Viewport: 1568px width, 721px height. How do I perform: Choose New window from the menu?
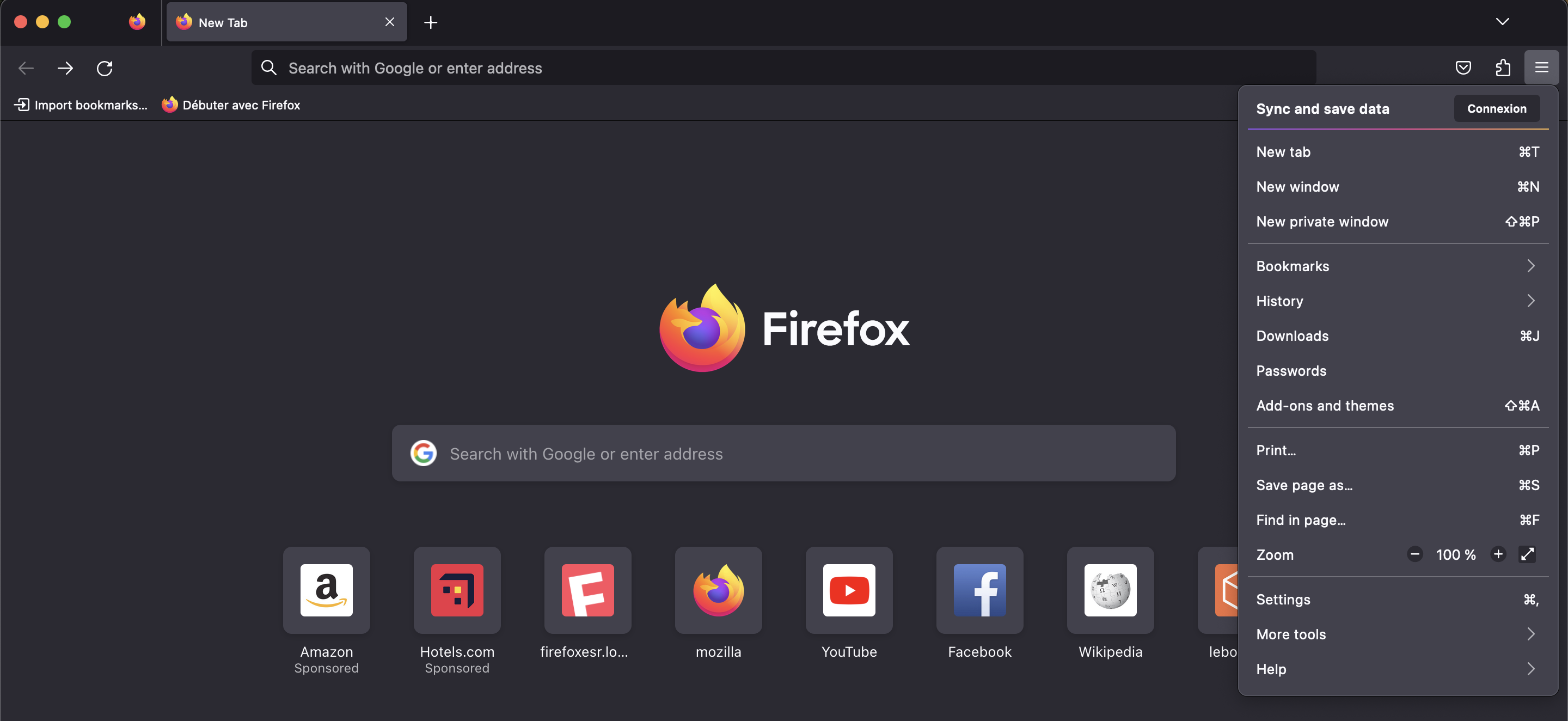(x=1398, y=186)
